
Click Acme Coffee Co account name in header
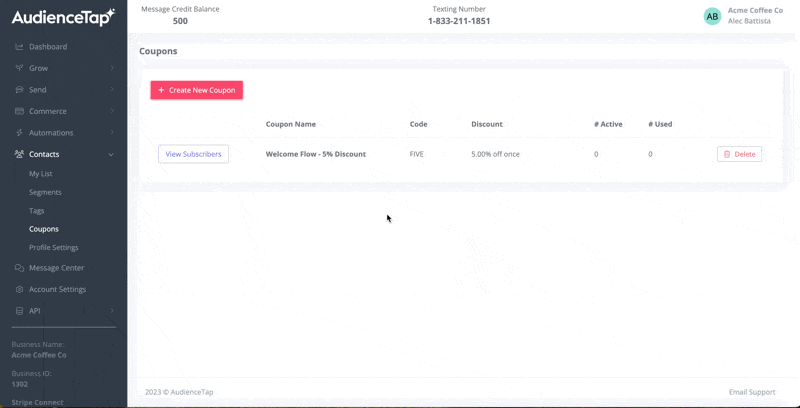click(x=755, y=10)
